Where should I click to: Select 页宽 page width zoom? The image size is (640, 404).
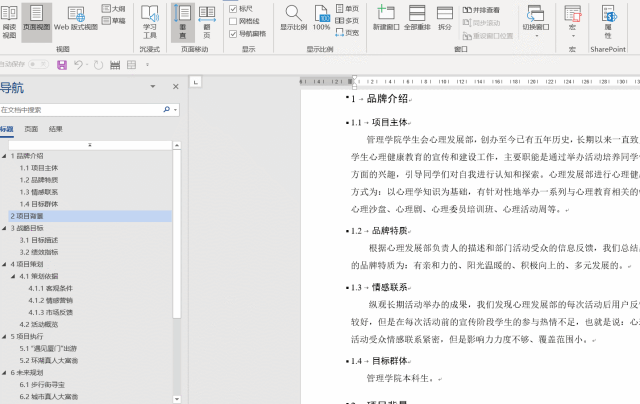pos(347,32)
